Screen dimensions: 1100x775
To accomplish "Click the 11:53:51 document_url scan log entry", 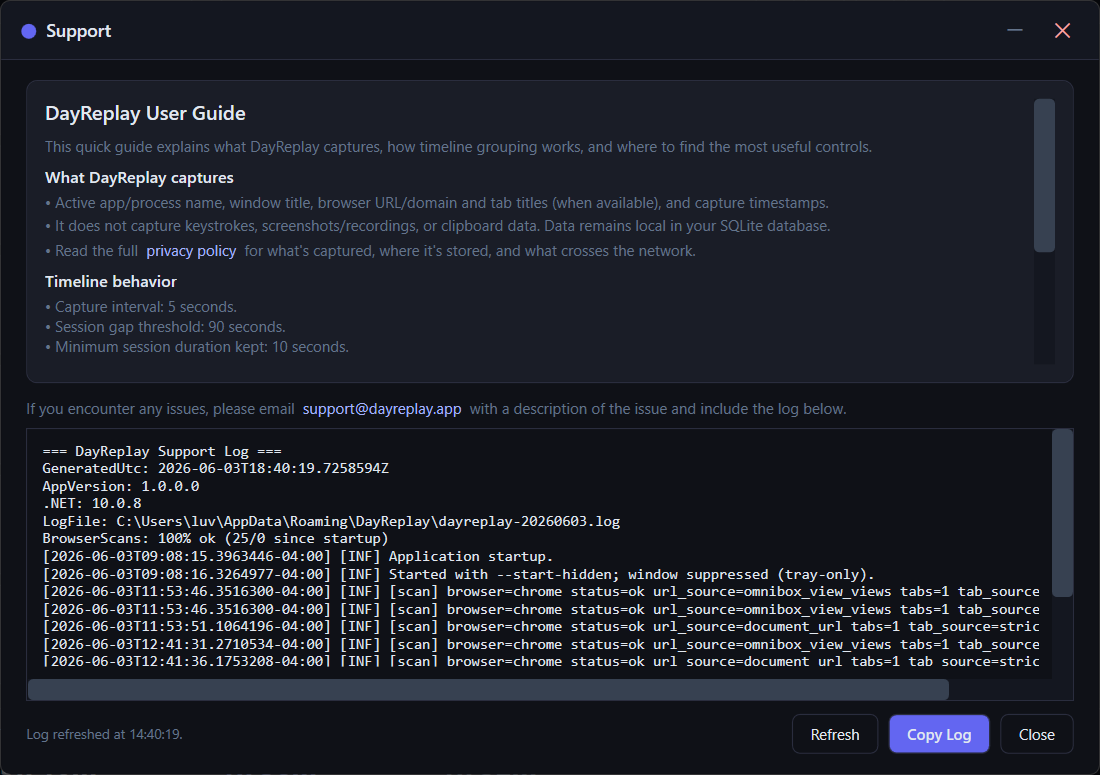I will [x=541, y=627].
